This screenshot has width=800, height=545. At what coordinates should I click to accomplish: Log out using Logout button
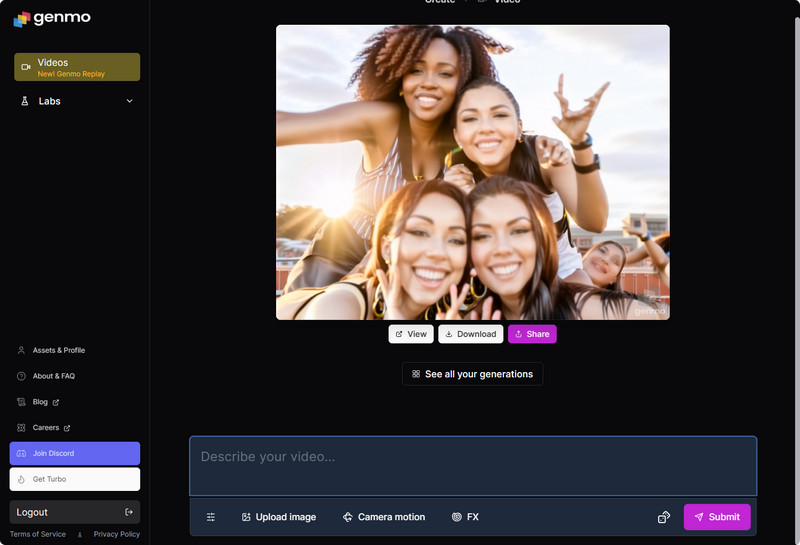(x=75, y=512)
